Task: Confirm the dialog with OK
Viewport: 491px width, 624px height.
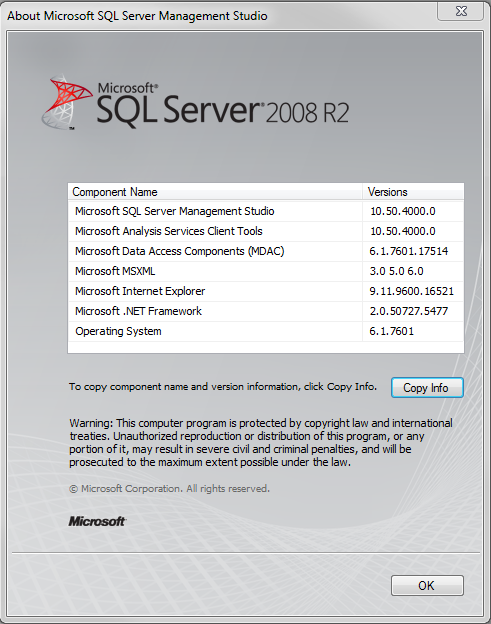Action: pyautogui.click(x=427, y=585)
